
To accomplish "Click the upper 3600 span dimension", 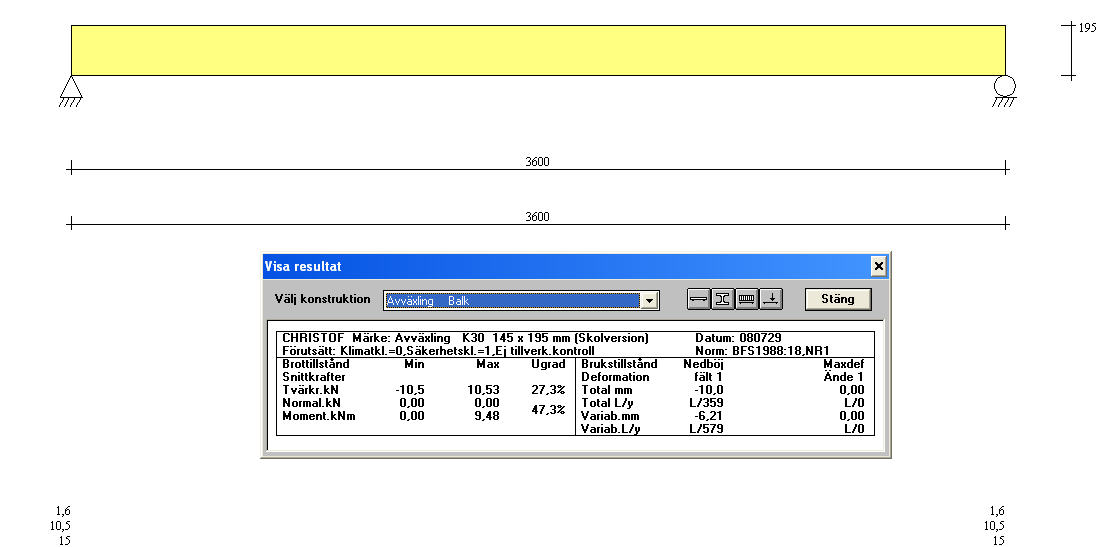I will click(x=537, y=162).
